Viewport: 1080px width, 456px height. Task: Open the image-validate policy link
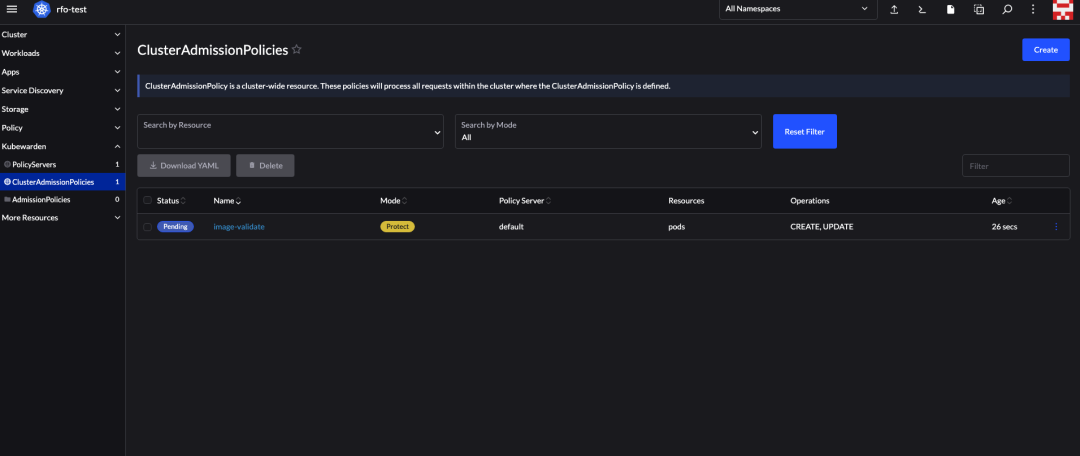[239, 227]
